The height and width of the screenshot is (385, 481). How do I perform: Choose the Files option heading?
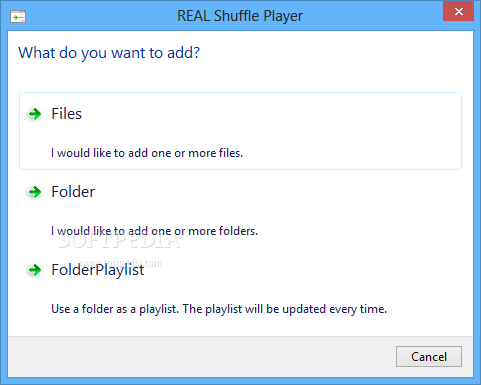[x=66, y=114]
